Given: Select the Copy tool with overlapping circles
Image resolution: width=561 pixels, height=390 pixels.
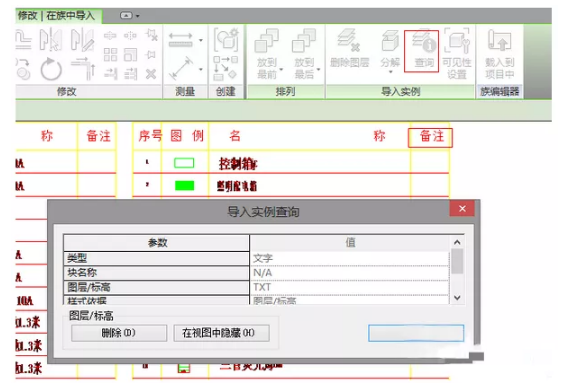Looking at the screenshot, I should (23, 69).
